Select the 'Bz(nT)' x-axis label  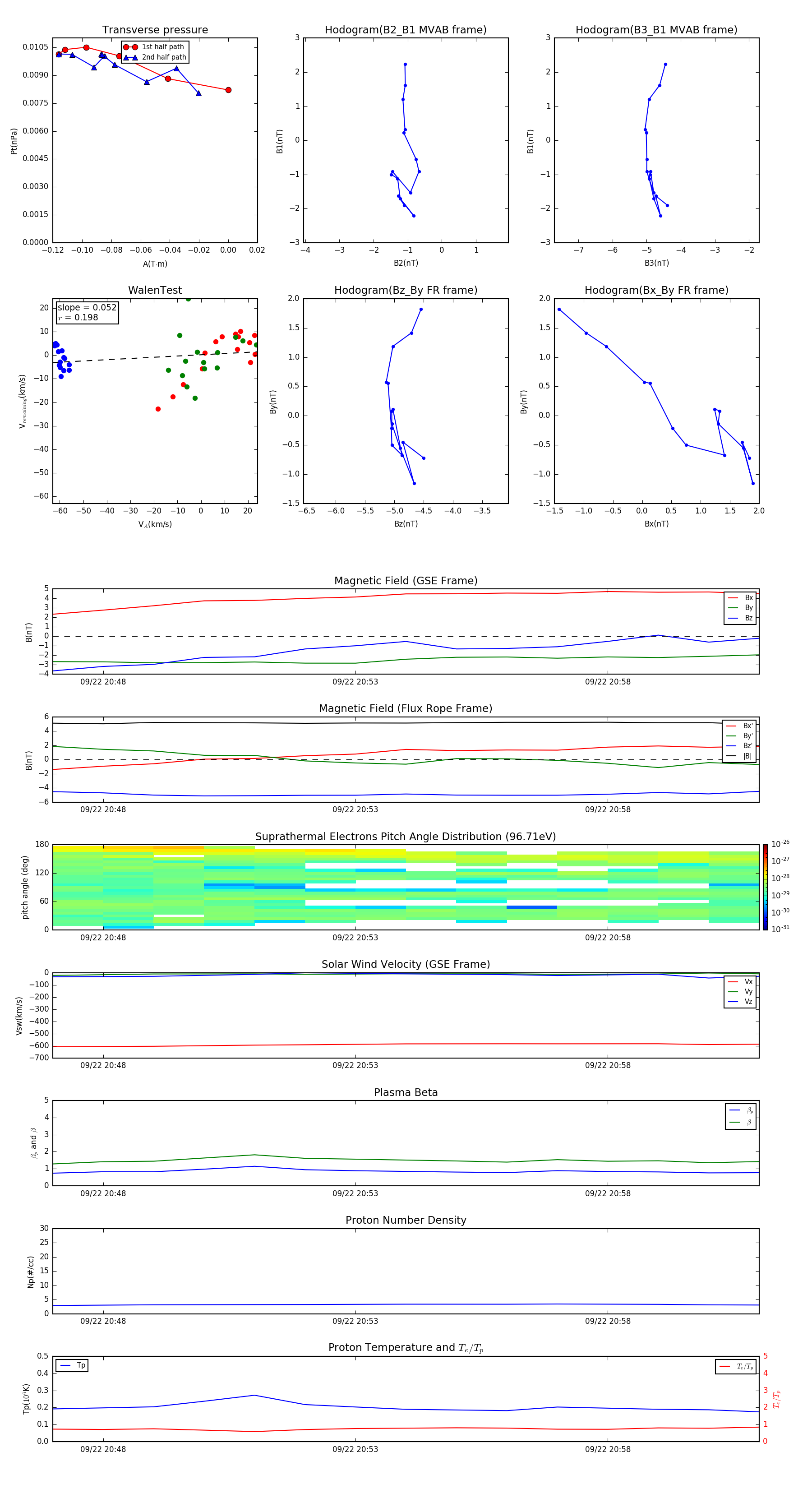[x=406, y=524]
